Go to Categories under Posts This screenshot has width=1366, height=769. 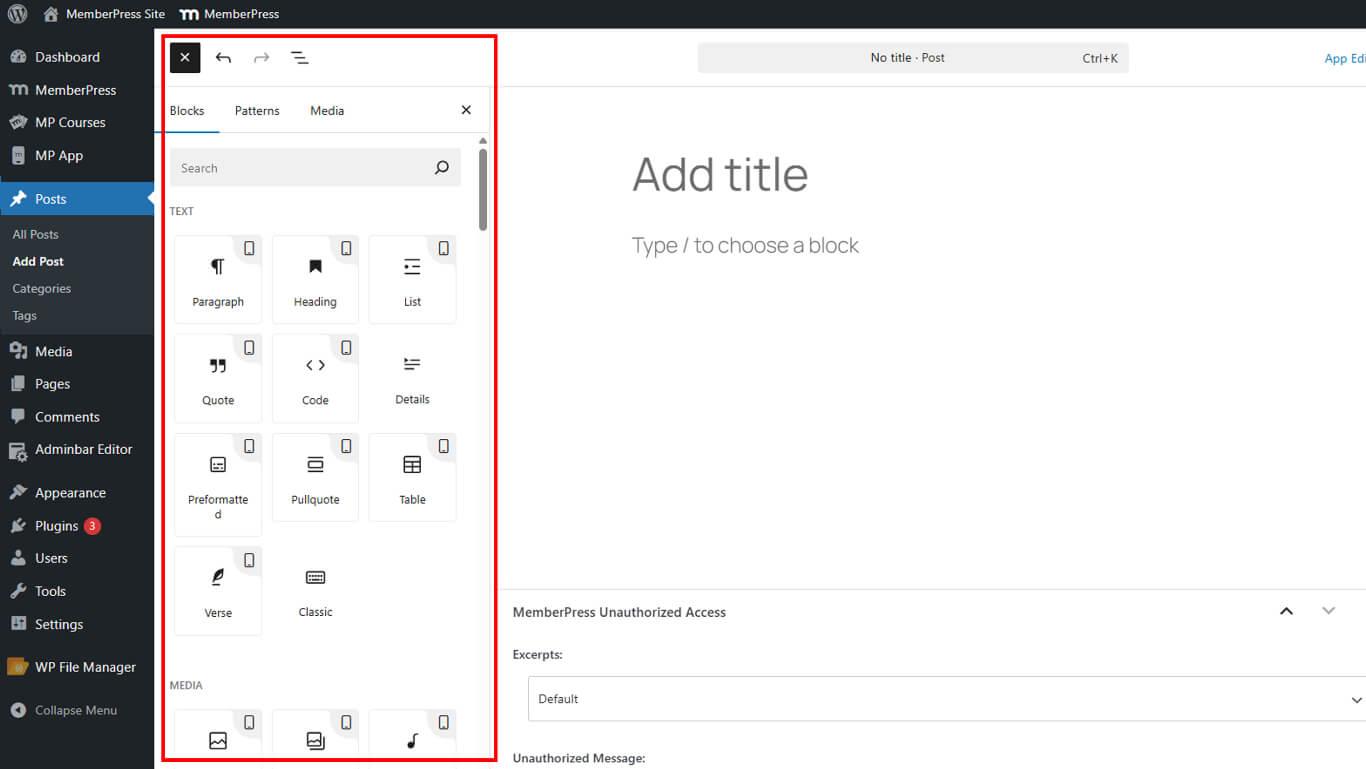pyautogui.click(x=42, y=288)
